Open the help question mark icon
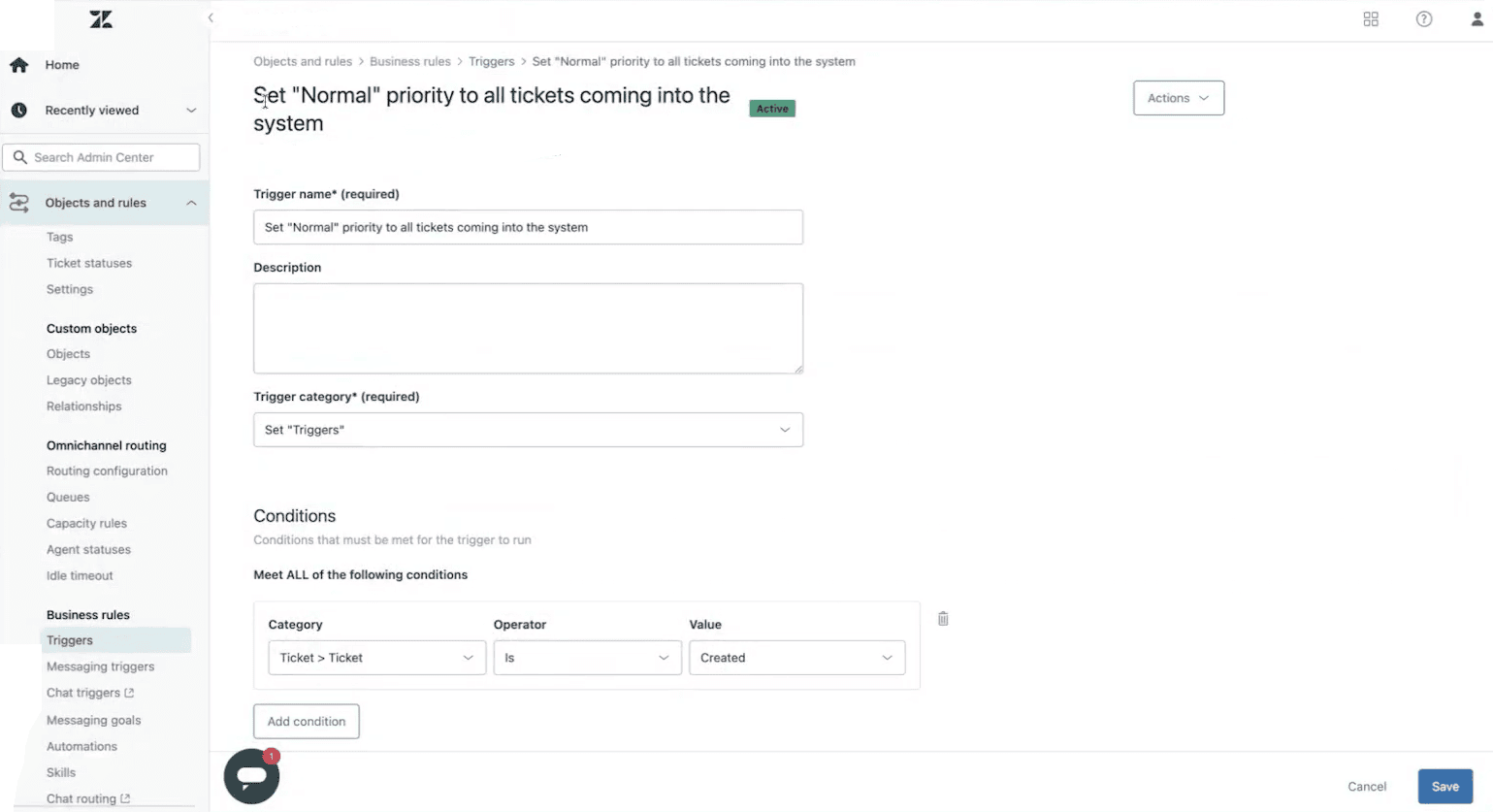This screenshot has width=1493, height=812. [x=1424, y=19]
